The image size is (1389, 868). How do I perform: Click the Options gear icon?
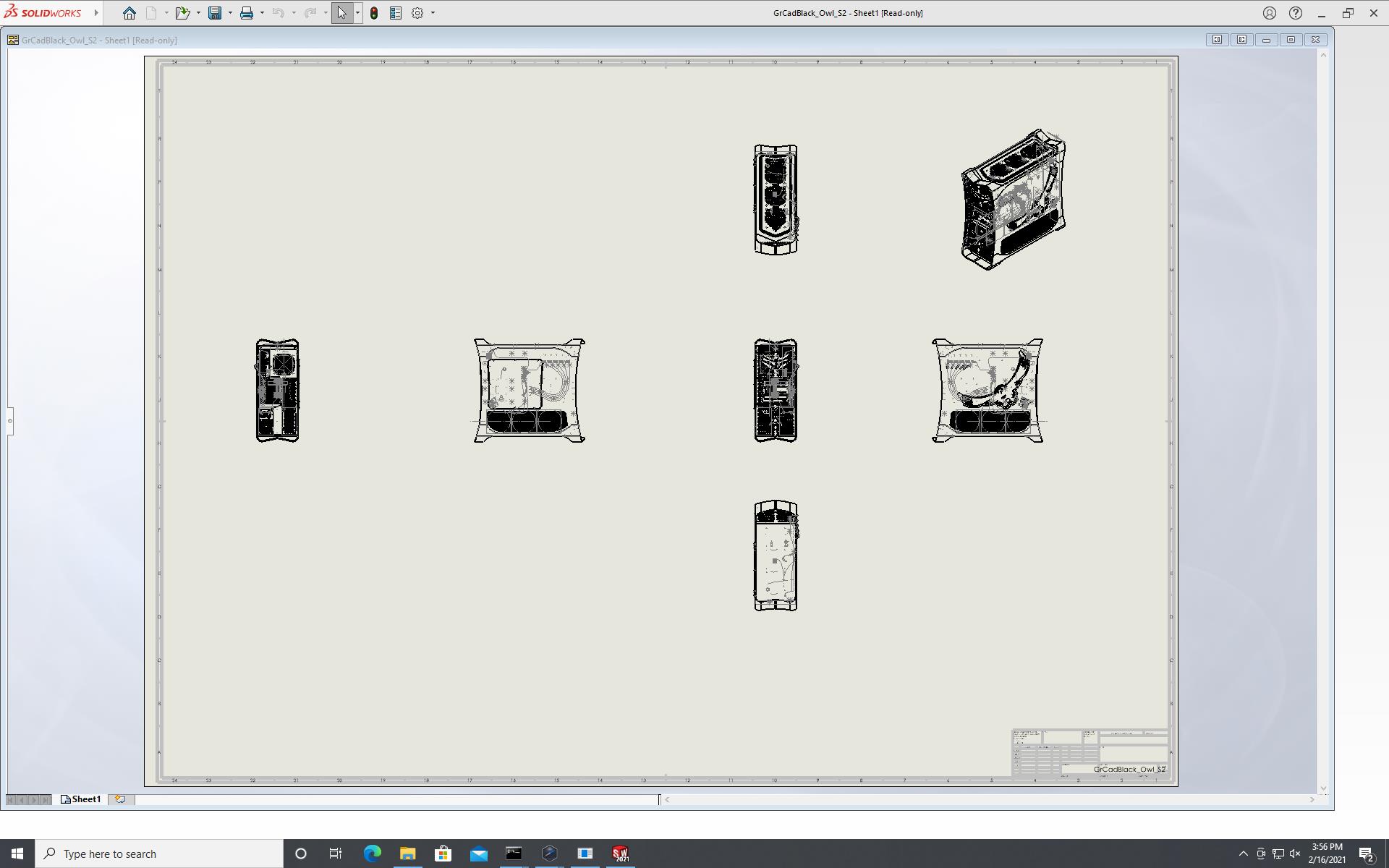point(417,13)
